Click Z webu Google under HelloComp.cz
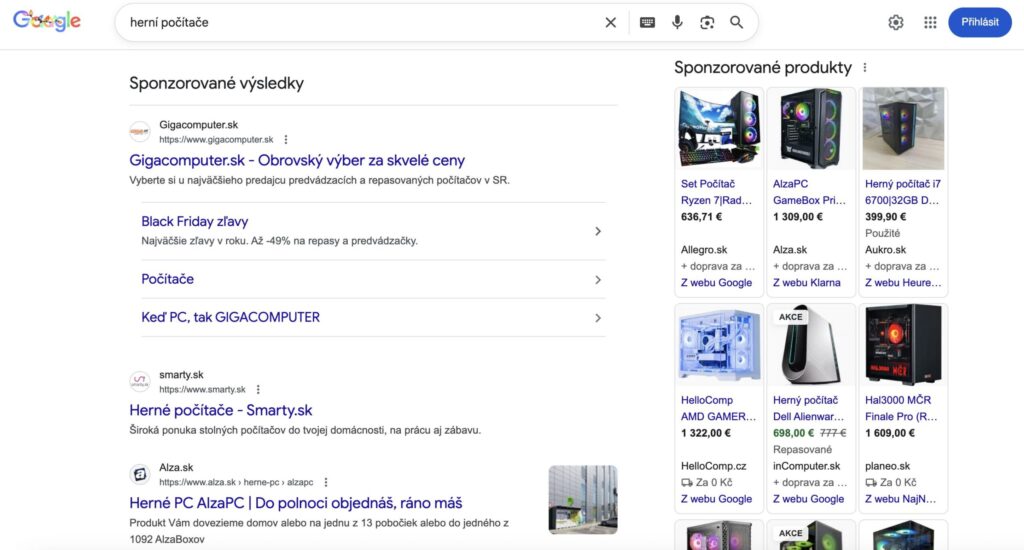The height and width of the screenshot is (550, 1024). click(716, 499)
